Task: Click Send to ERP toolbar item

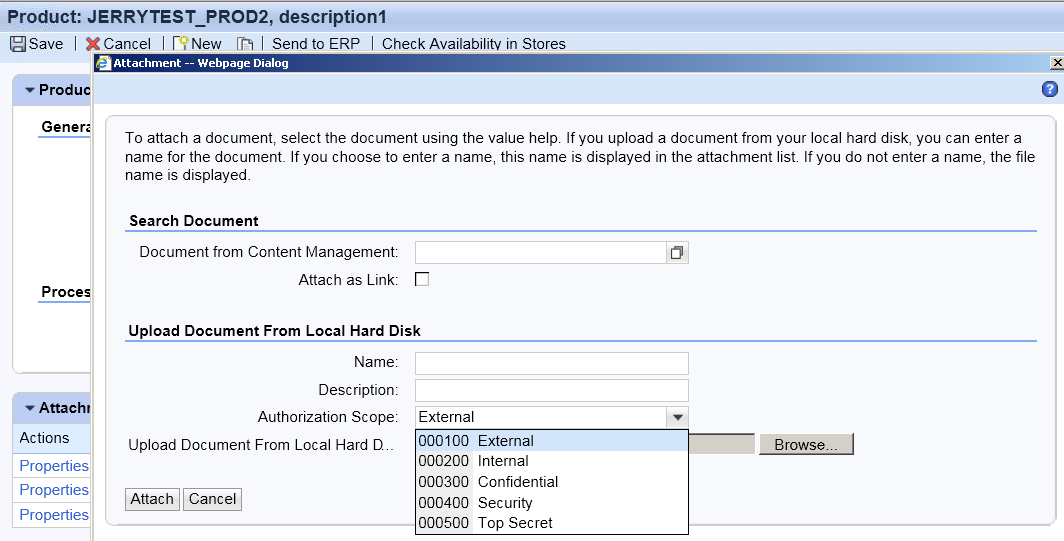Action: click(316, 44)
